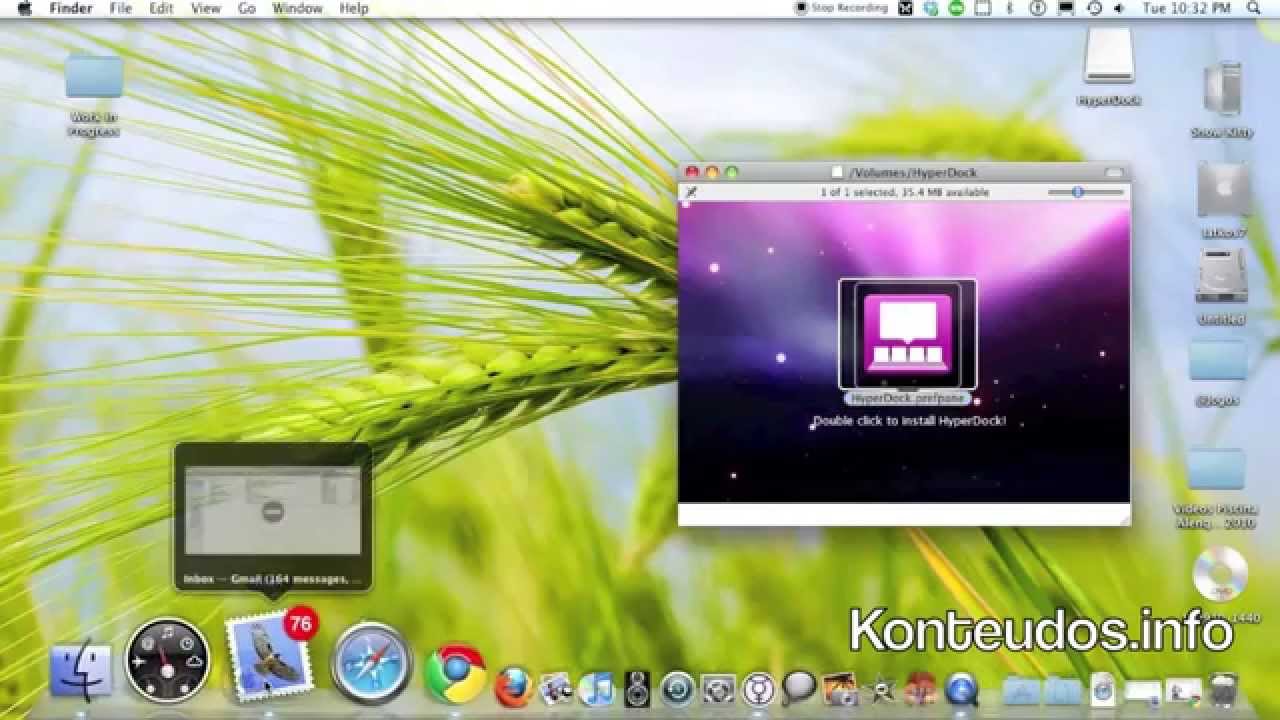Click Finder icon in the Dock
Image resolution: width=1280 pixels, height=720 pixels.
(82, 669)
